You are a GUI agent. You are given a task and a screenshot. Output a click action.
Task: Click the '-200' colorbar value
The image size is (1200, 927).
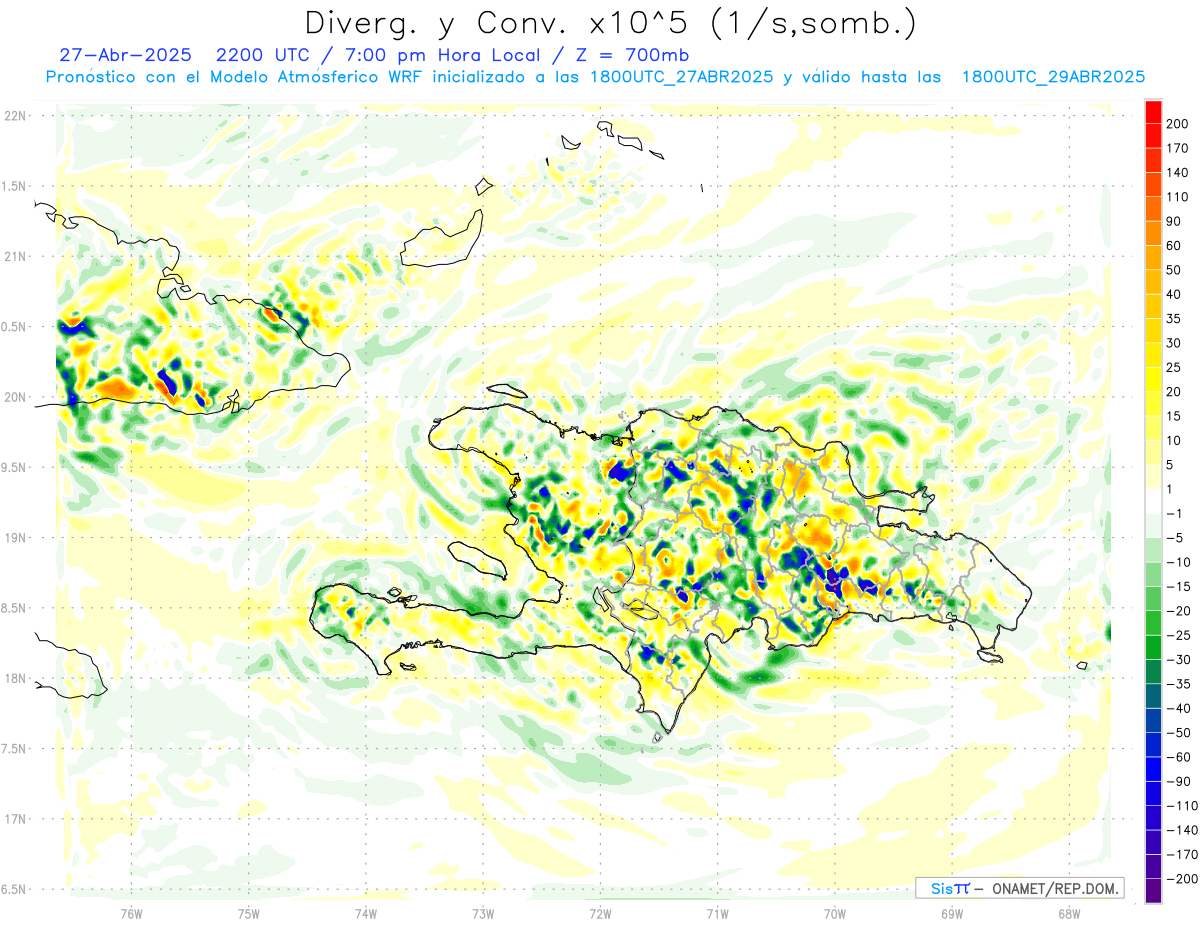(1182, 878)
